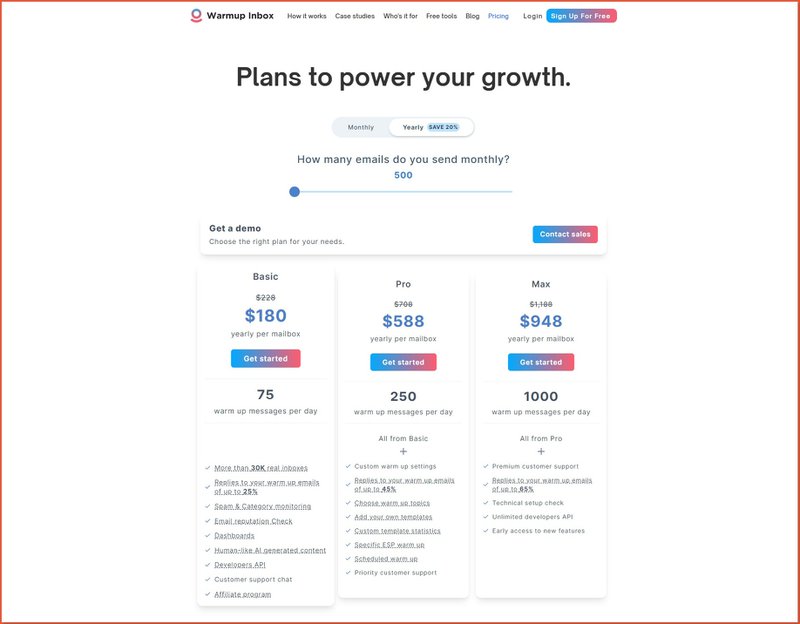Click the Sign Up For Free button
Screen dimensions: 800x624
[x=581, y=16]
